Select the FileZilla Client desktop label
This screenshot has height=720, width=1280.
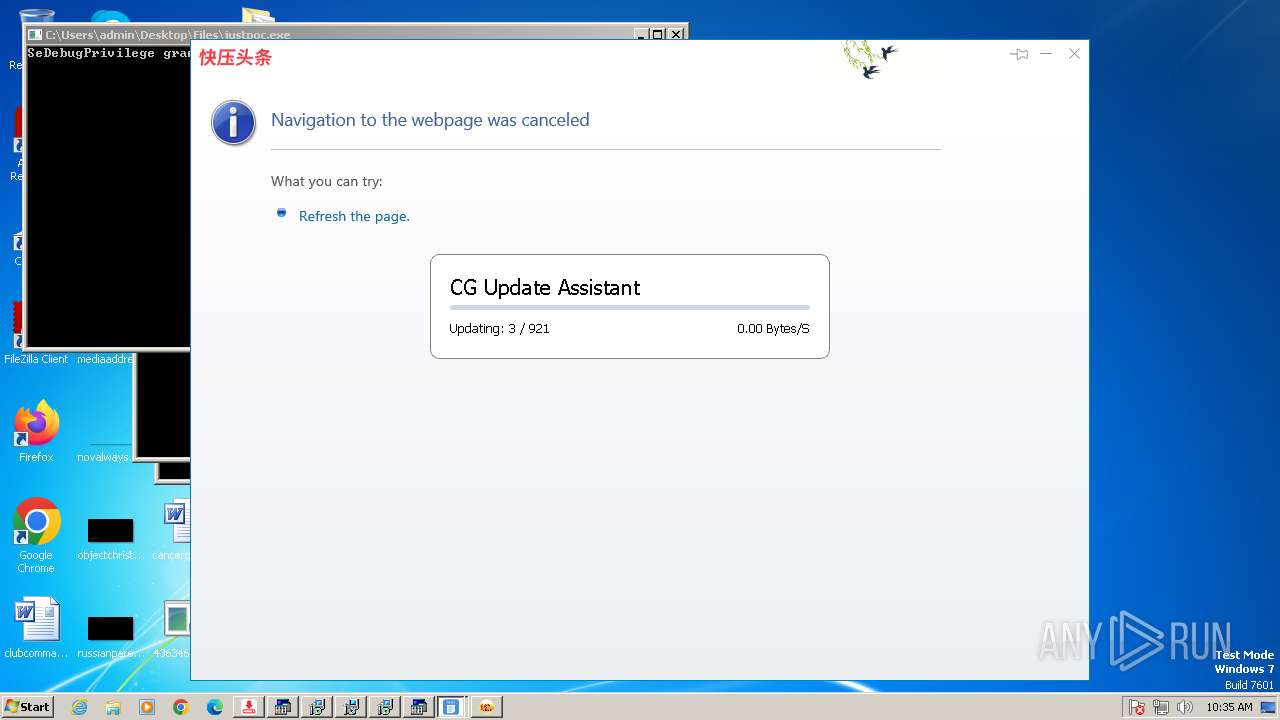pyautogui.click(x=36, y=359)
